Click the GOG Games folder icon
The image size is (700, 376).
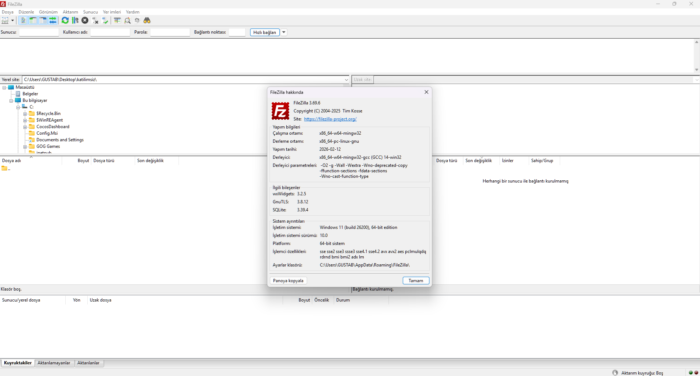tap(32, 146)
